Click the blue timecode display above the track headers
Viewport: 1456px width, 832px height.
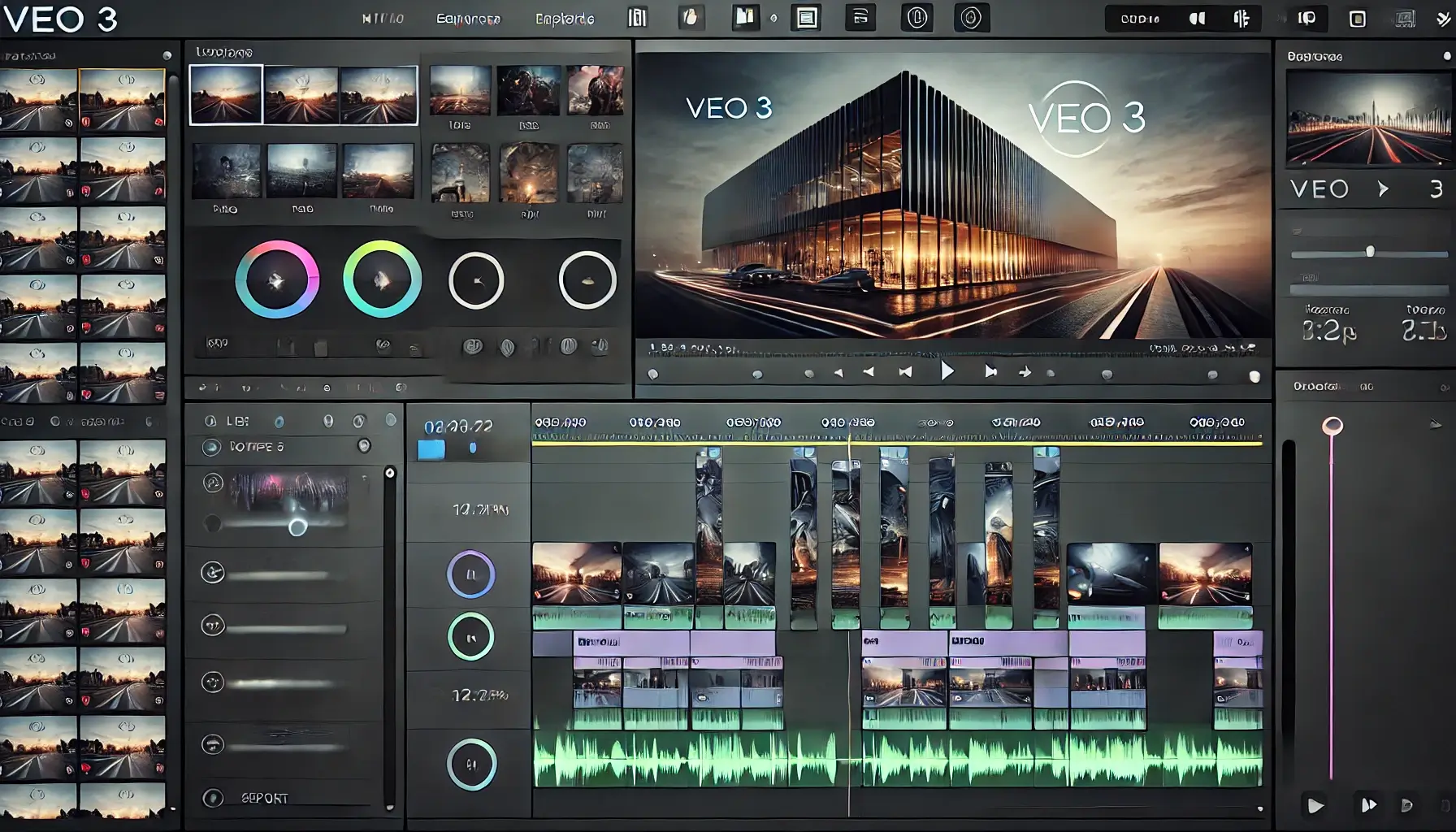459,426
